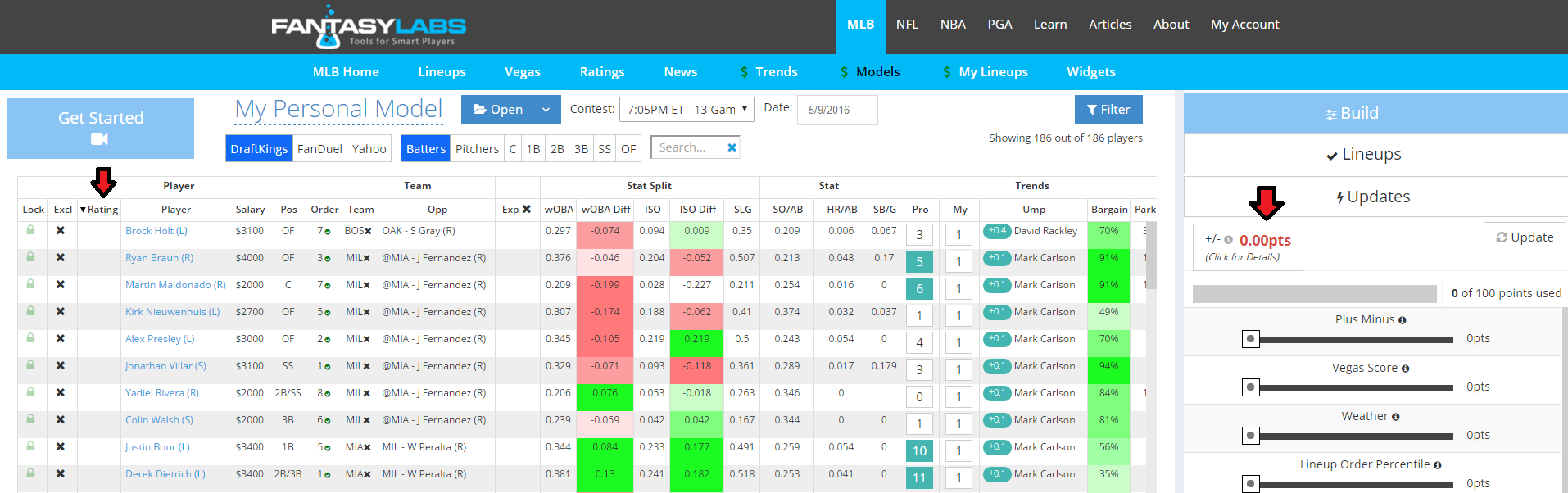This screenshot has width=1568, height=493.
Task: Click the Date field showing 5/9/2016
Action: (x=836, y=110)
